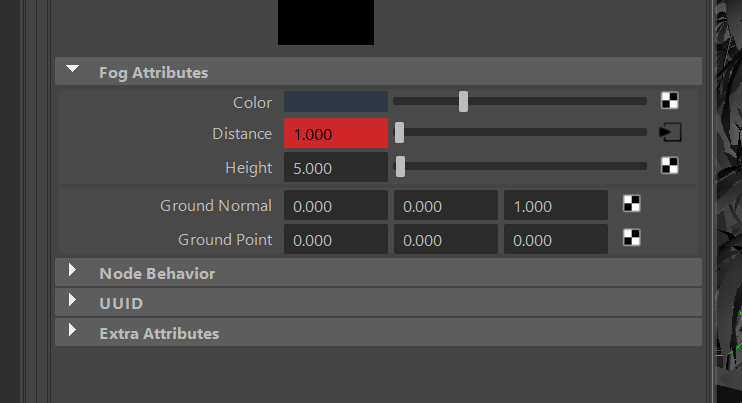Click the Height value field showing 5.000
This screenshot has height=403, width=742.
(336, 167)
